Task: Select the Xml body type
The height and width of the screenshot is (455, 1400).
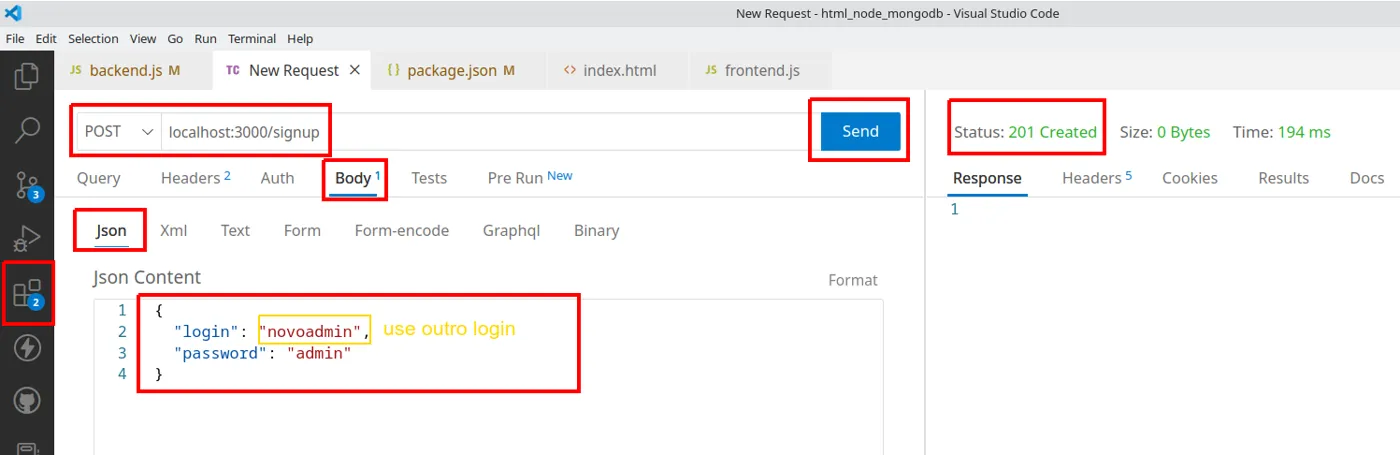Action: pos(173,230)
